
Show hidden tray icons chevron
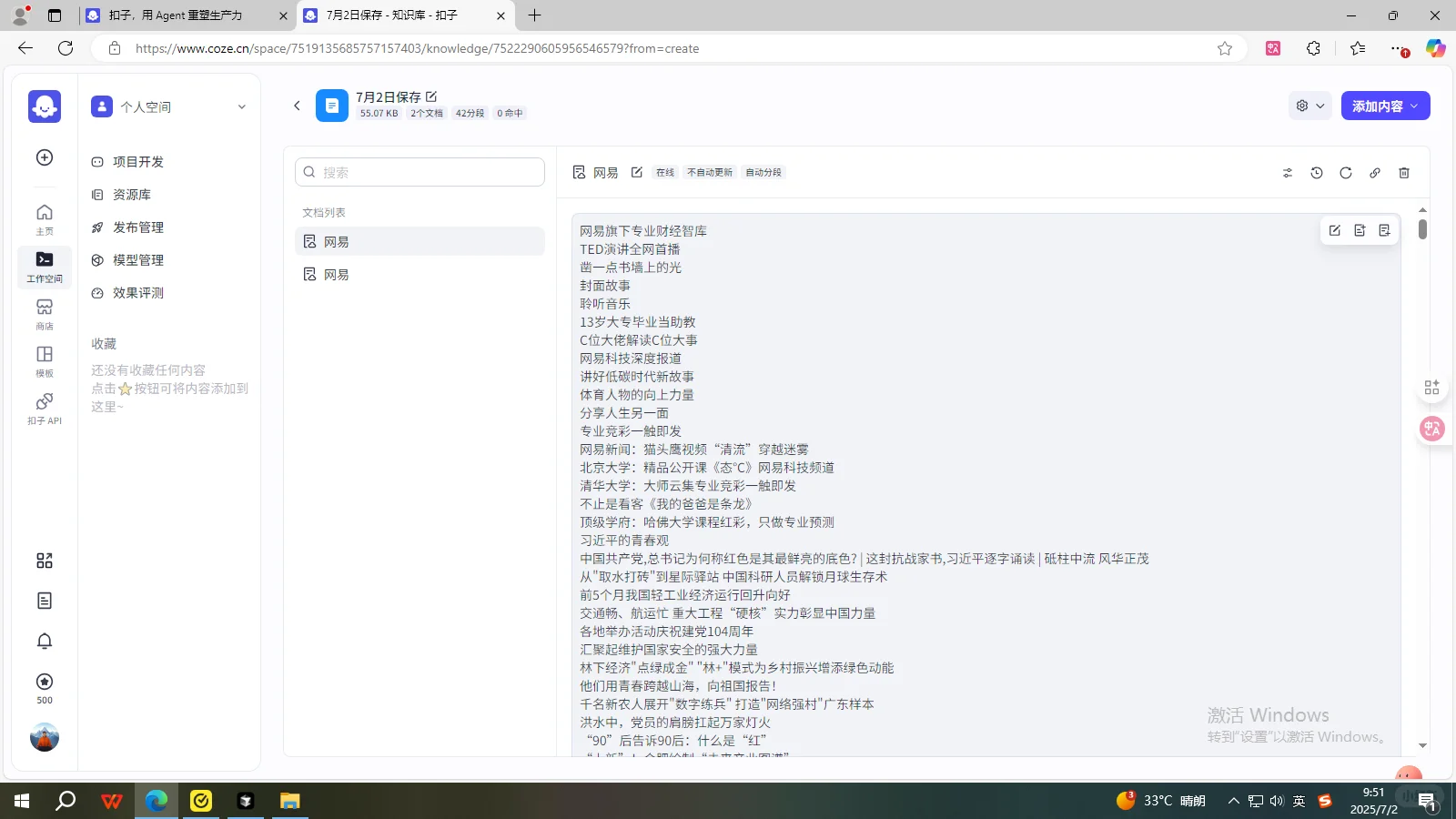tap(1233, 801)
